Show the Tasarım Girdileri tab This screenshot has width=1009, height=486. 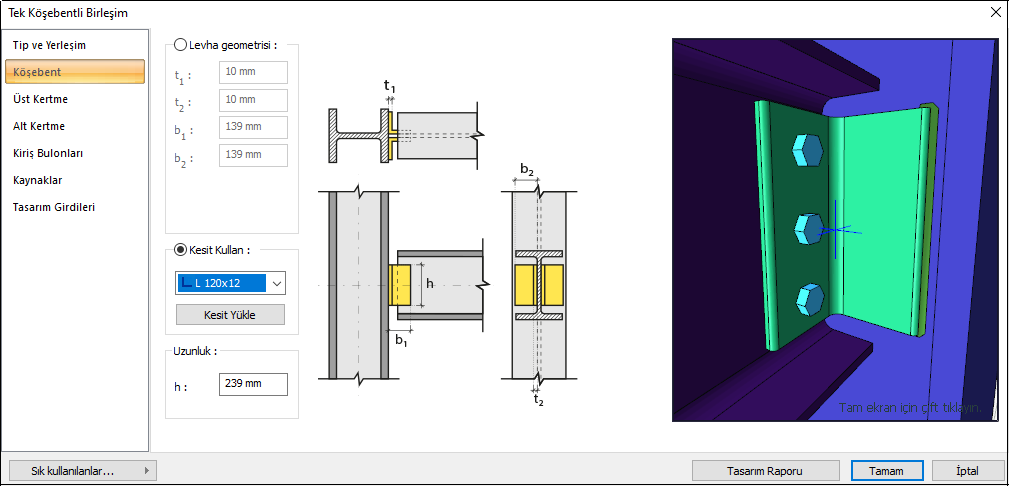coord(54,207)
